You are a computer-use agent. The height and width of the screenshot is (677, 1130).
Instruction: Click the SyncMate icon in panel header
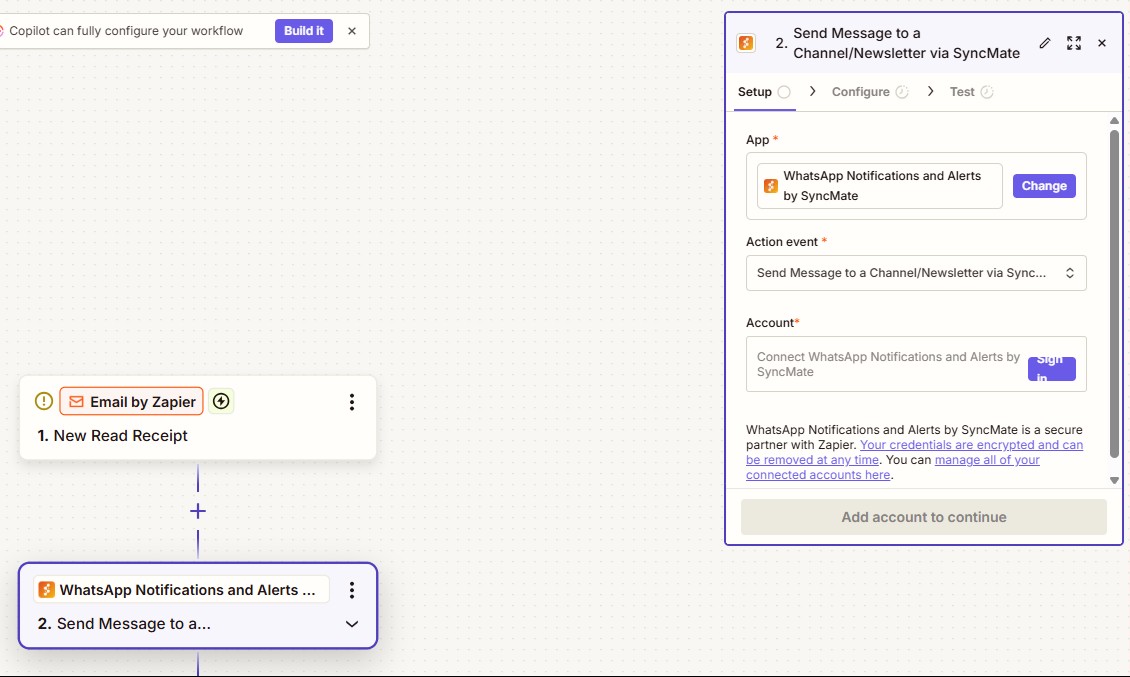746,43
